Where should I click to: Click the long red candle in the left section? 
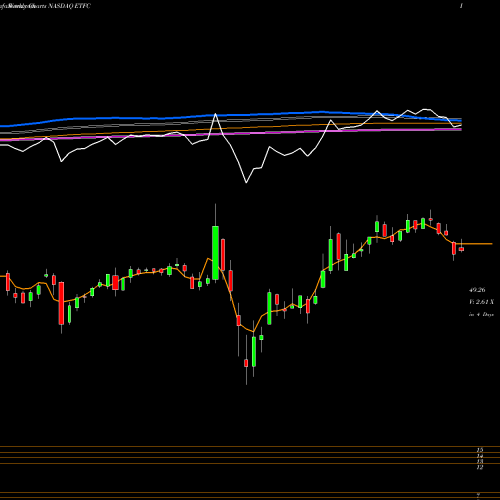point(61,303)
